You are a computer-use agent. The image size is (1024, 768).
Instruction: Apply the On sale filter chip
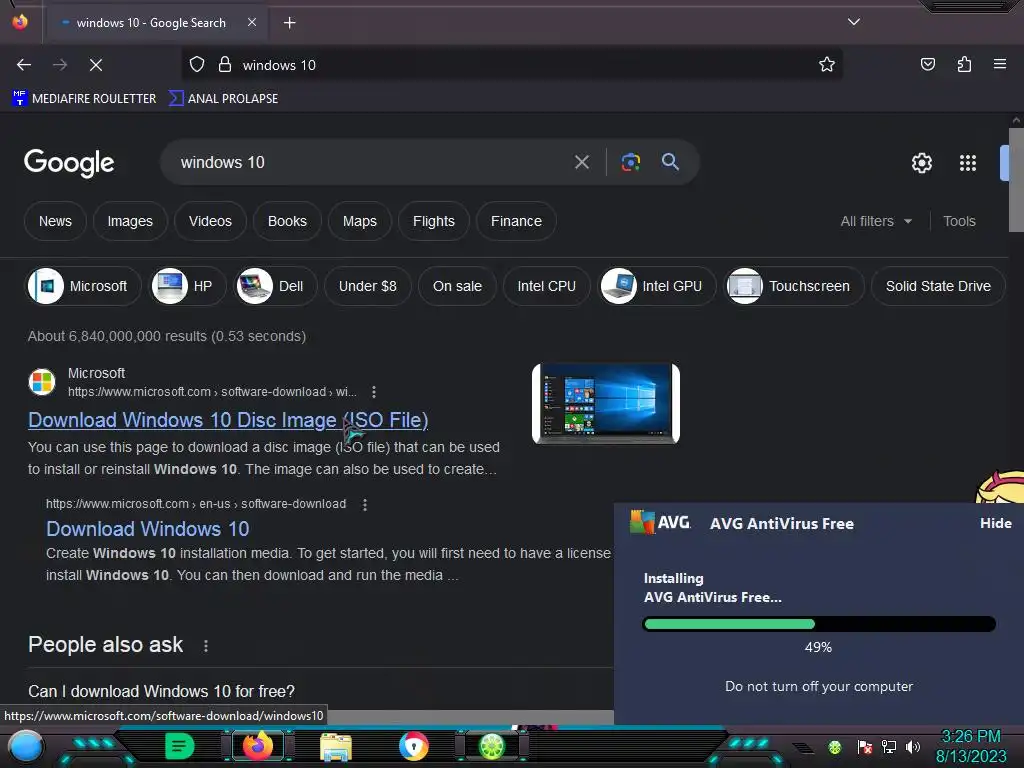click(x=457, y=286)
